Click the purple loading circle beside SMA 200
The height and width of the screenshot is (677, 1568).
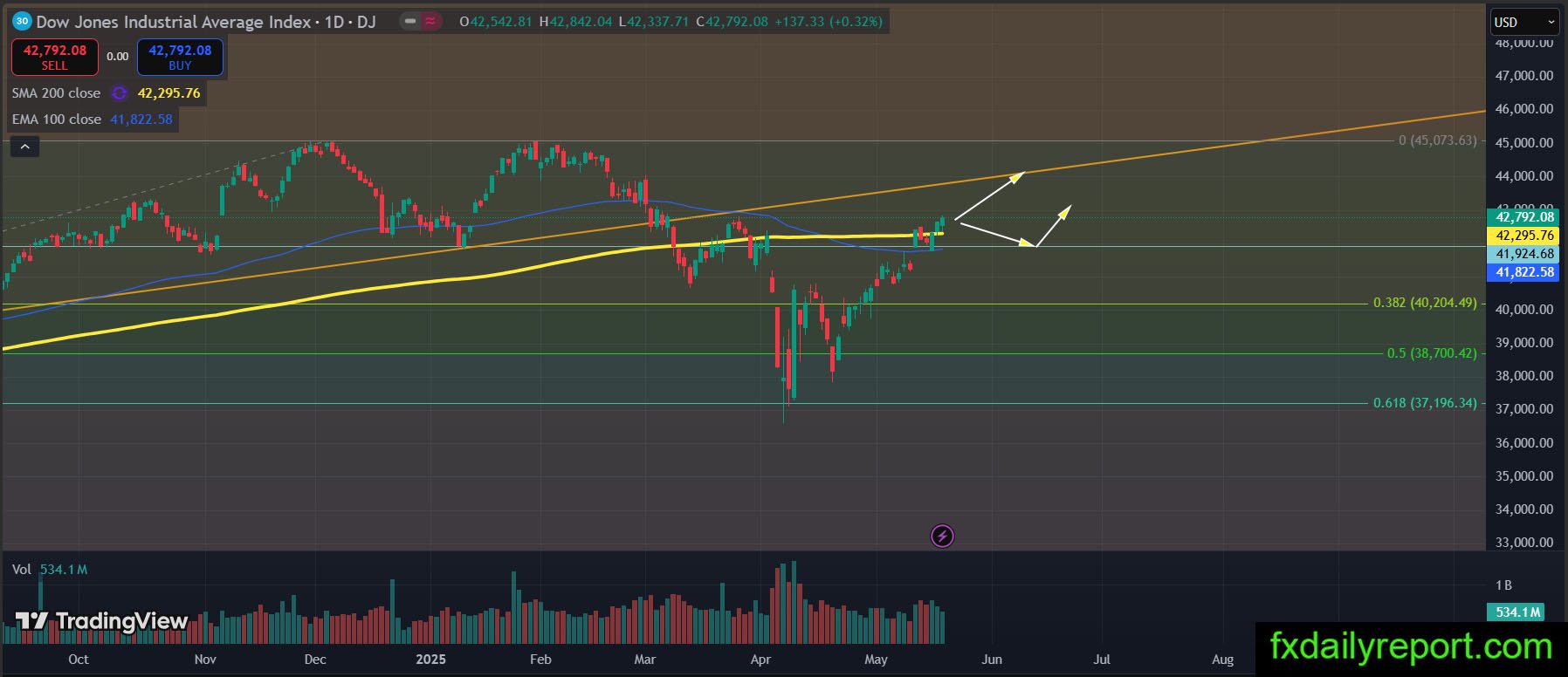click(120, 93)
